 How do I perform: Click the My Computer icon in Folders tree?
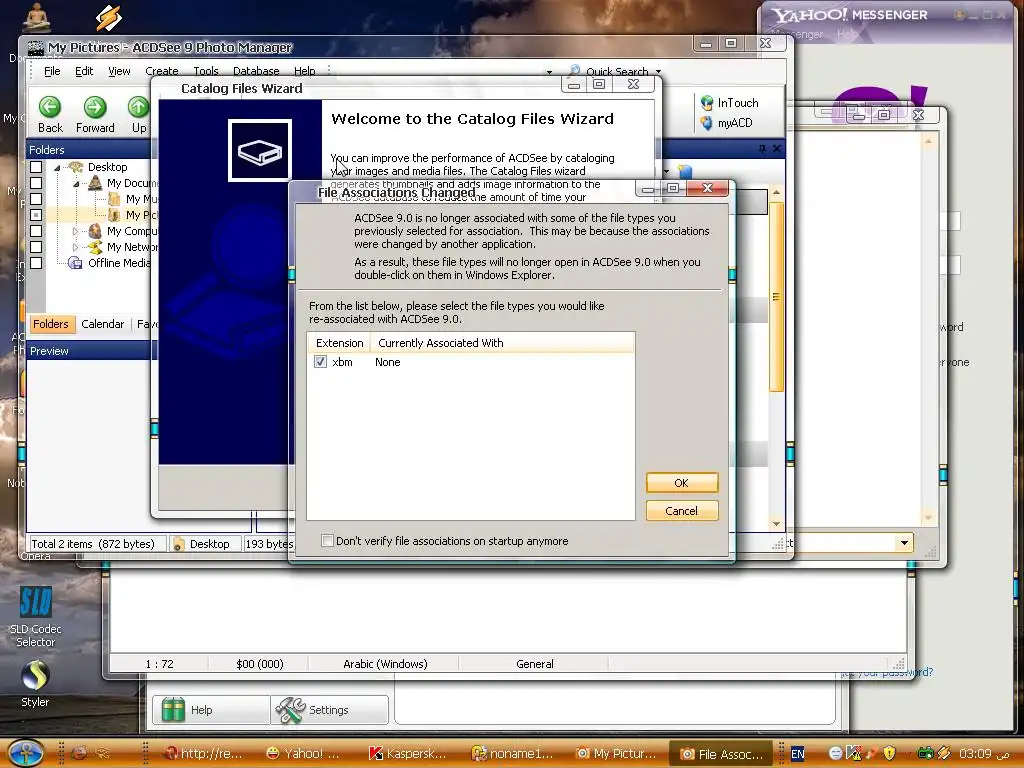(95, 231)
